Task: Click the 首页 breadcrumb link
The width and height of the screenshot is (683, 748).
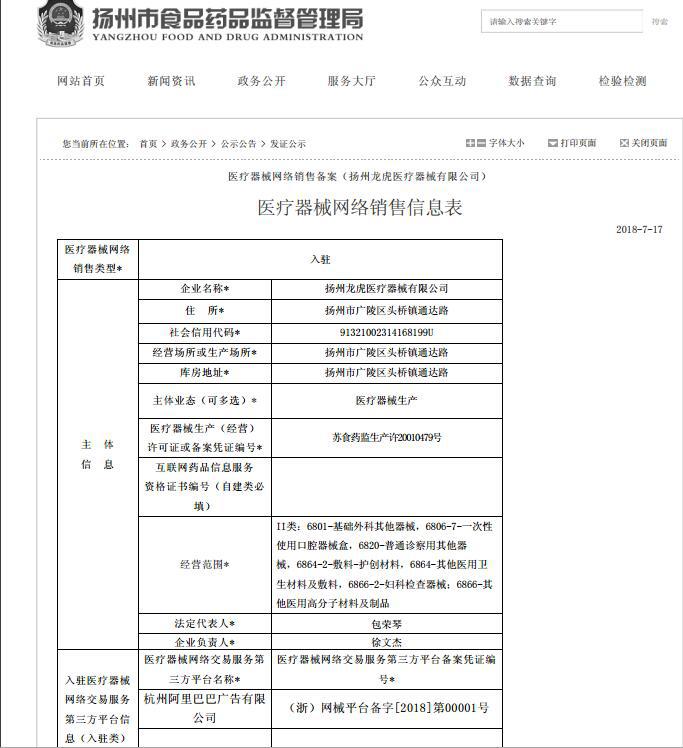Action: pos(148,144)
